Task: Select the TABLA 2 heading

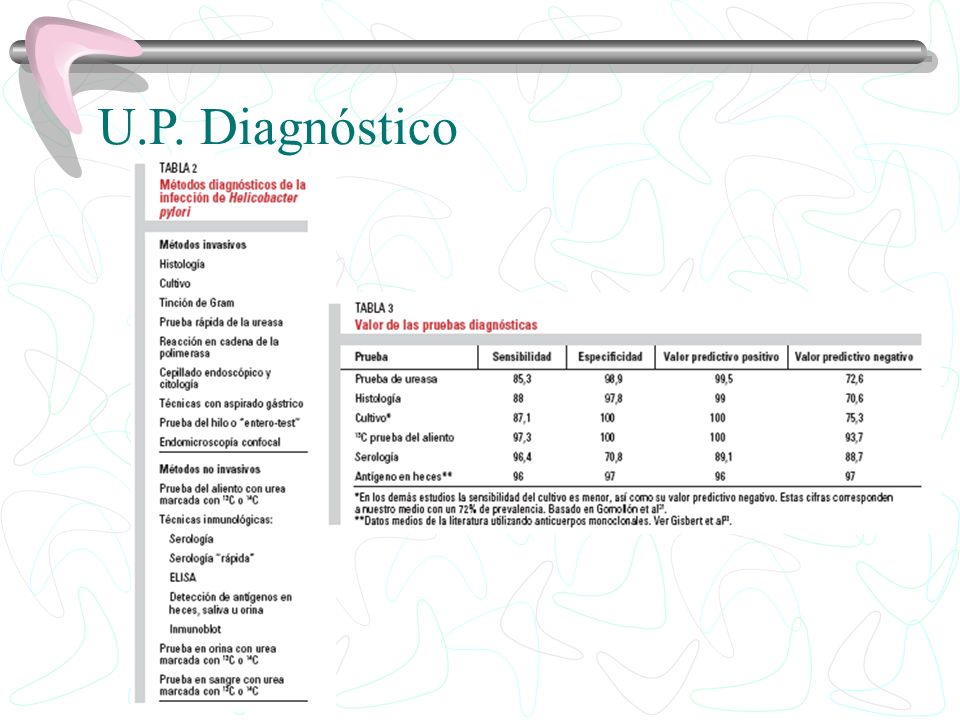Action: (178, 168)
